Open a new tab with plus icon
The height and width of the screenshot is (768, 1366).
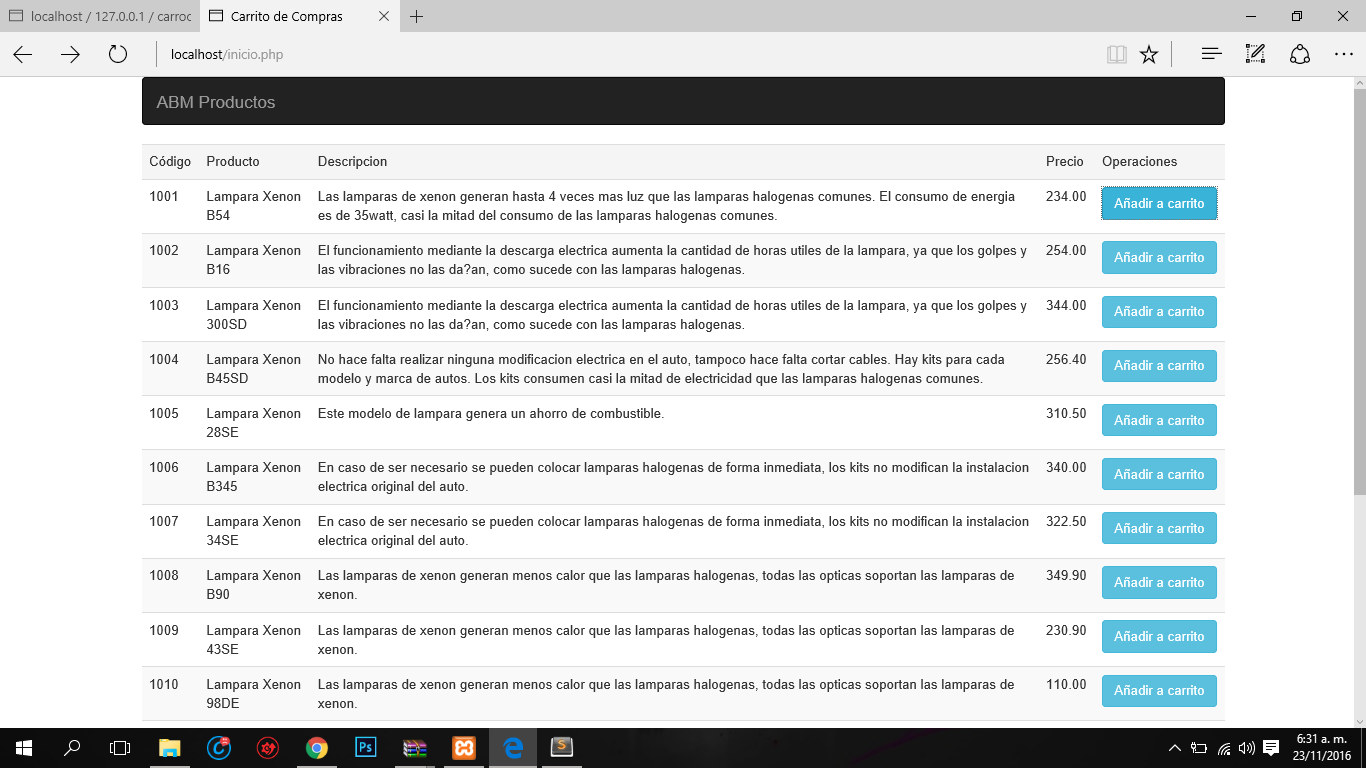pyautogui.click(x=417, y=16)
